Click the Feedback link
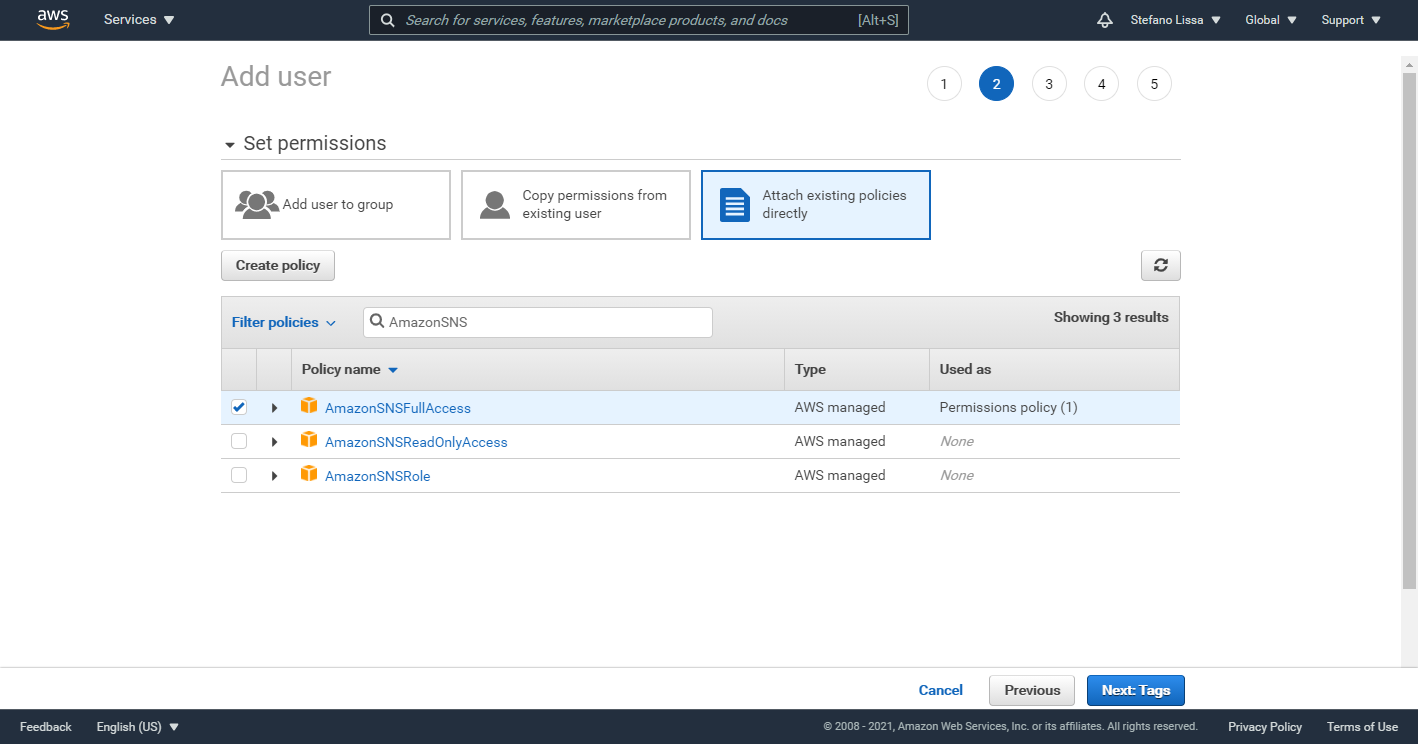 (x=46, y=727)
